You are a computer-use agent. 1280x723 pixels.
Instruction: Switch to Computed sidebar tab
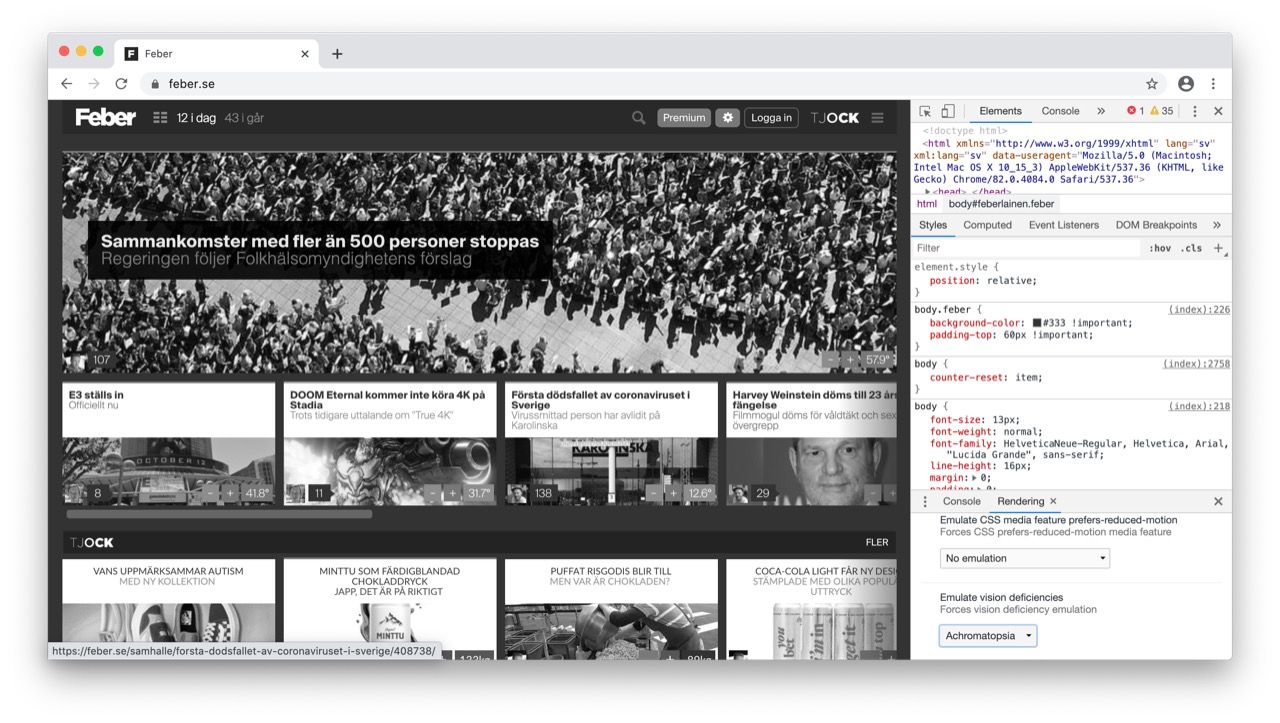click(987, 225)
